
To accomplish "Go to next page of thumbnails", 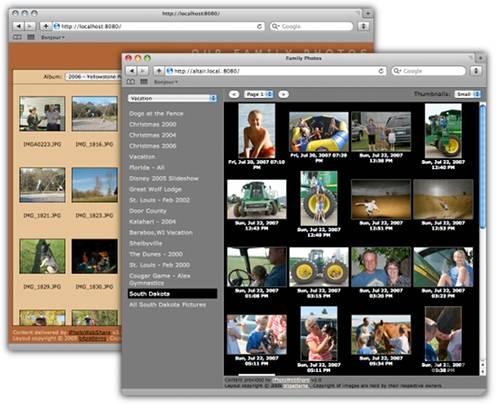I will coord(283,94).
